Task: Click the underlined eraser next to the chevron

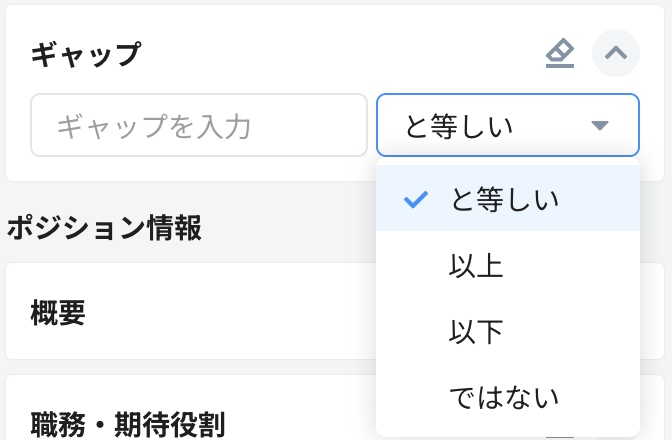Action: tap(560, 54)
